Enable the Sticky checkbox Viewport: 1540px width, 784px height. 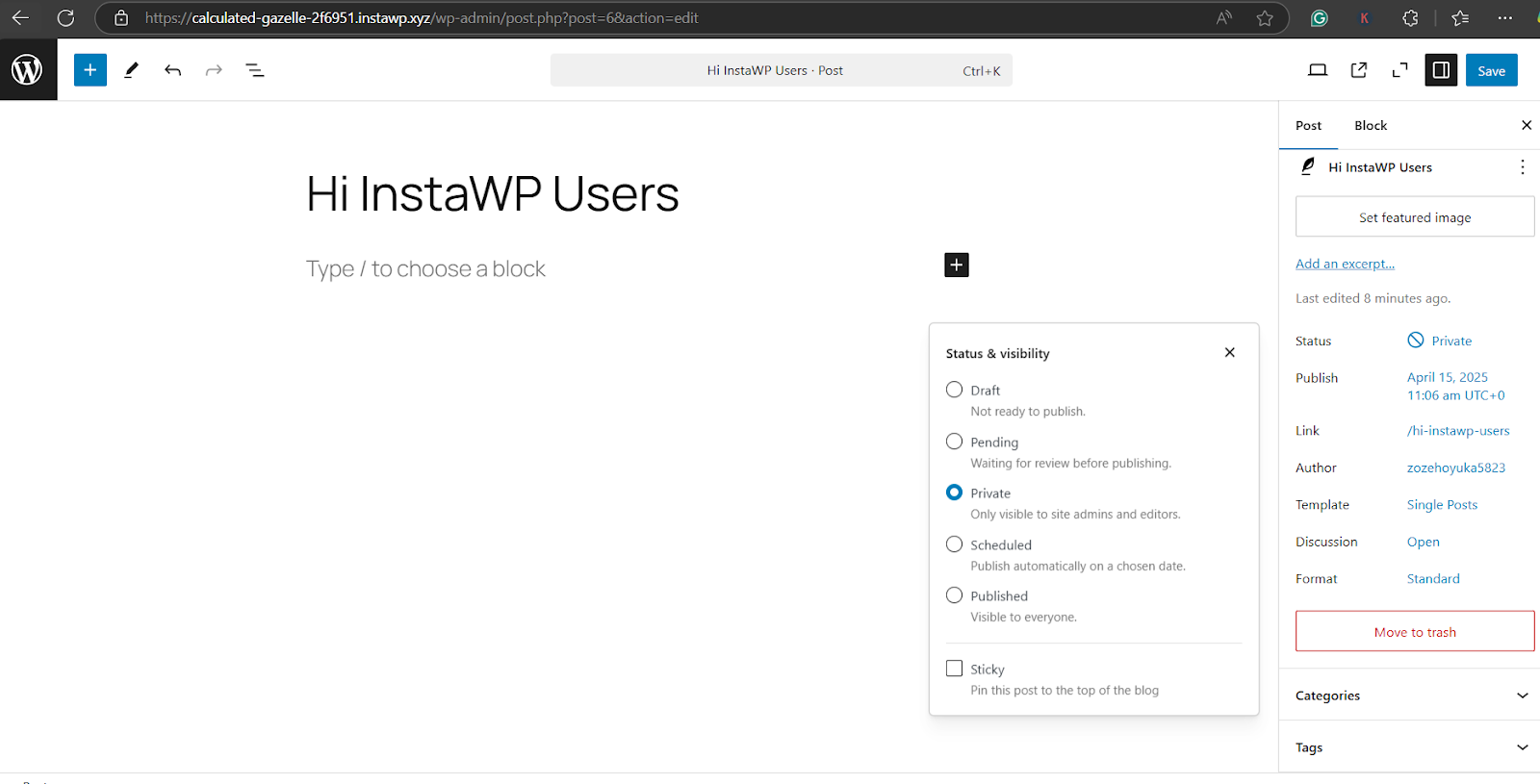(954, 669)
